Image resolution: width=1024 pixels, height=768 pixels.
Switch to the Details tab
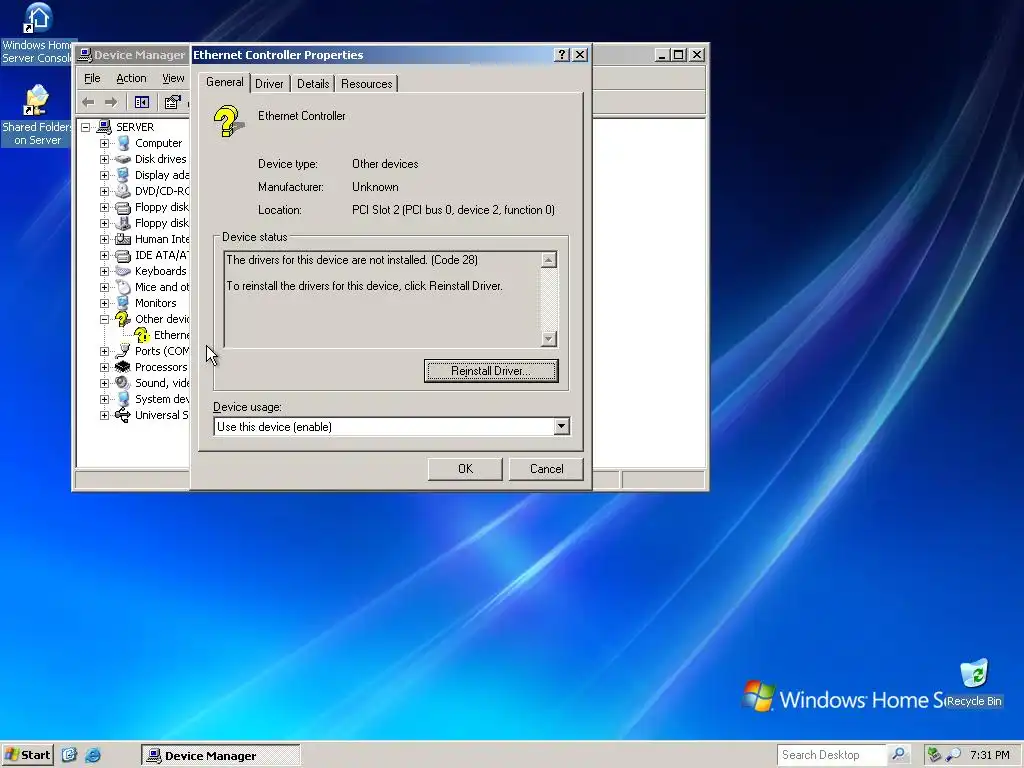click(x=313, y=84)
